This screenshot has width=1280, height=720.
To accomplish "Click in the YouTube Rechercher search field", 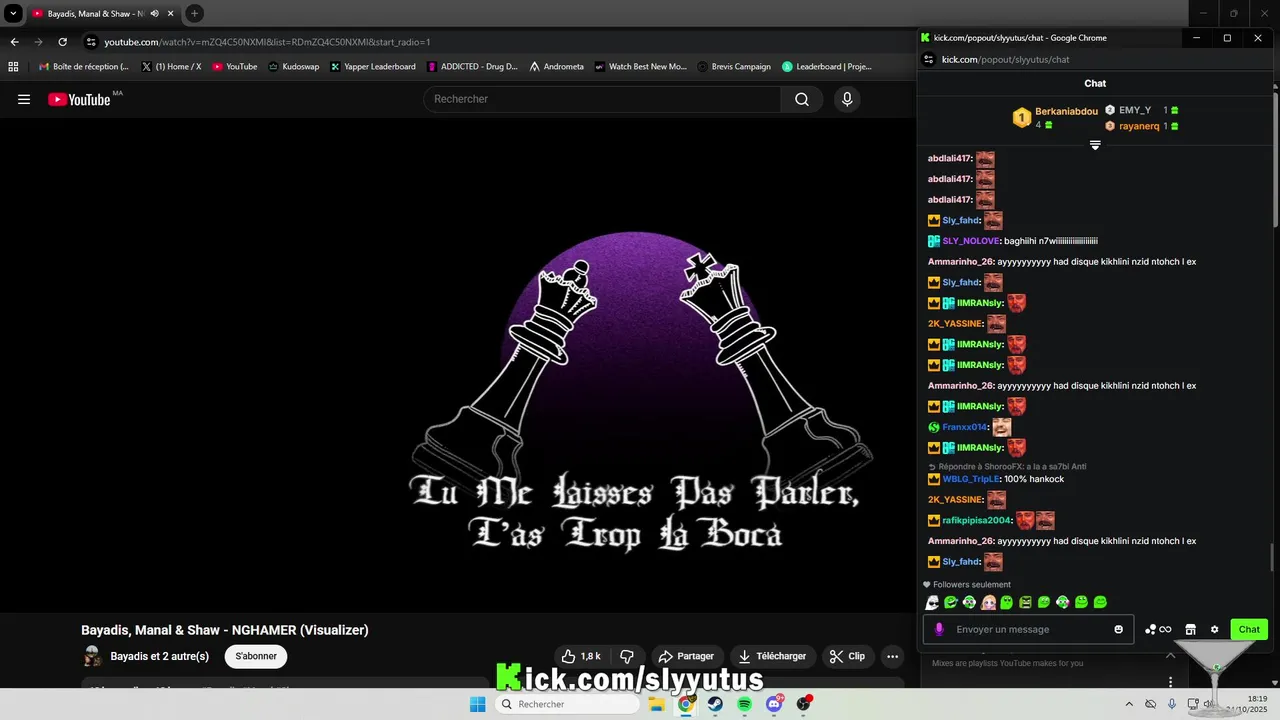I will [x=601, y=99].
